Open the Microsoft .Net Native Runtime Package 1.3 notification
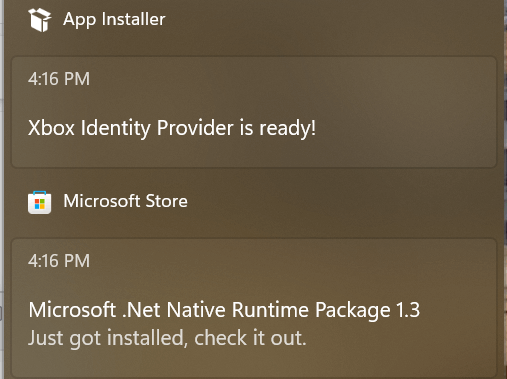Viewport: 507px width, 379px height. click(x=254, y=308)
